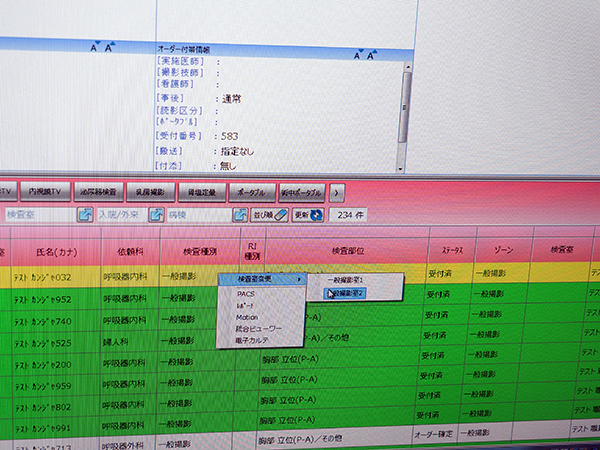600x450 pixels.
Task: Click into the 病棟 filter field
Action: (x=192, y=214)
